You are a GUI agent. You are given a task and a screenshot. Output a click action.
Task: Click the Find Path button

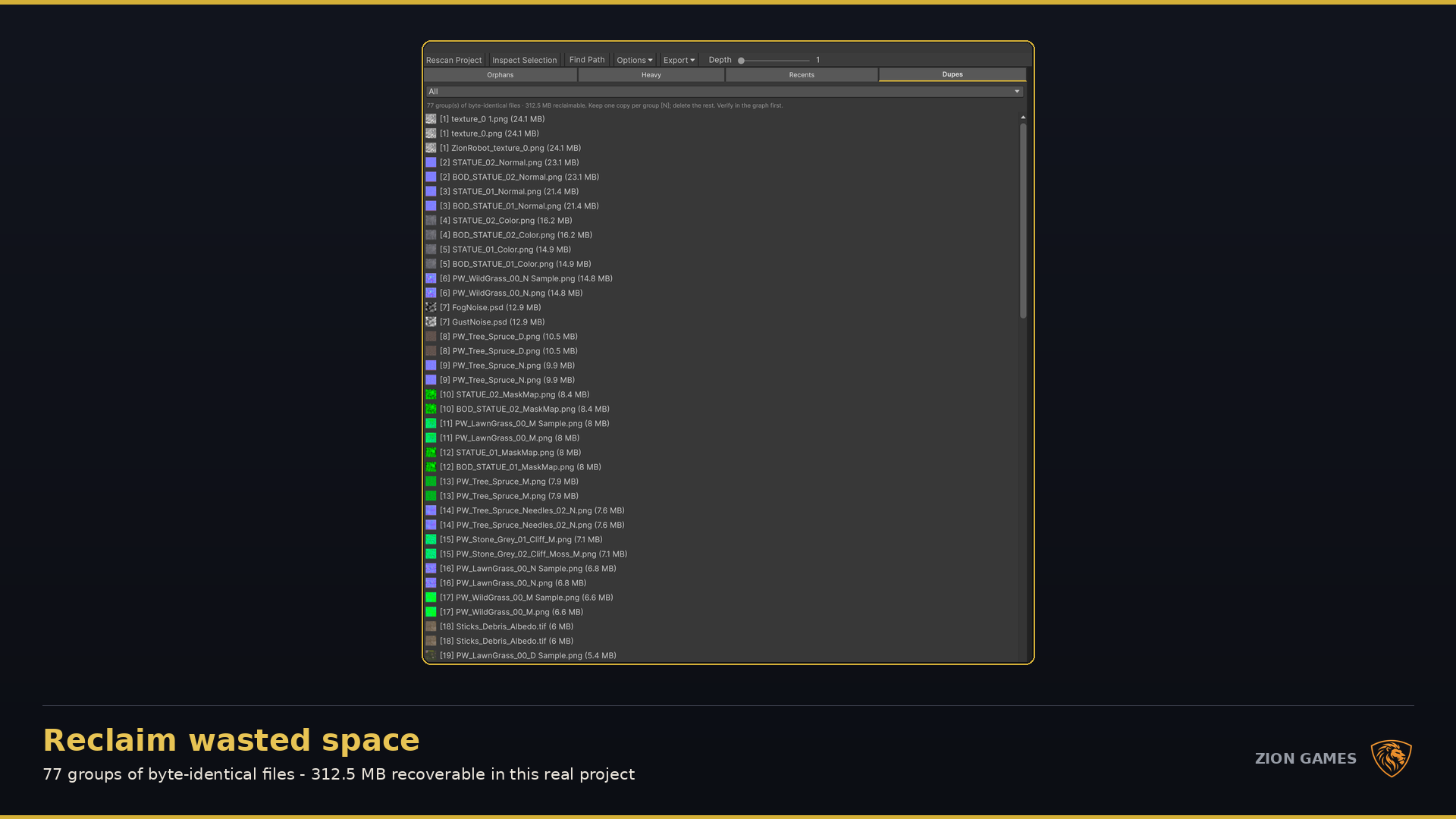coord(587,60)
